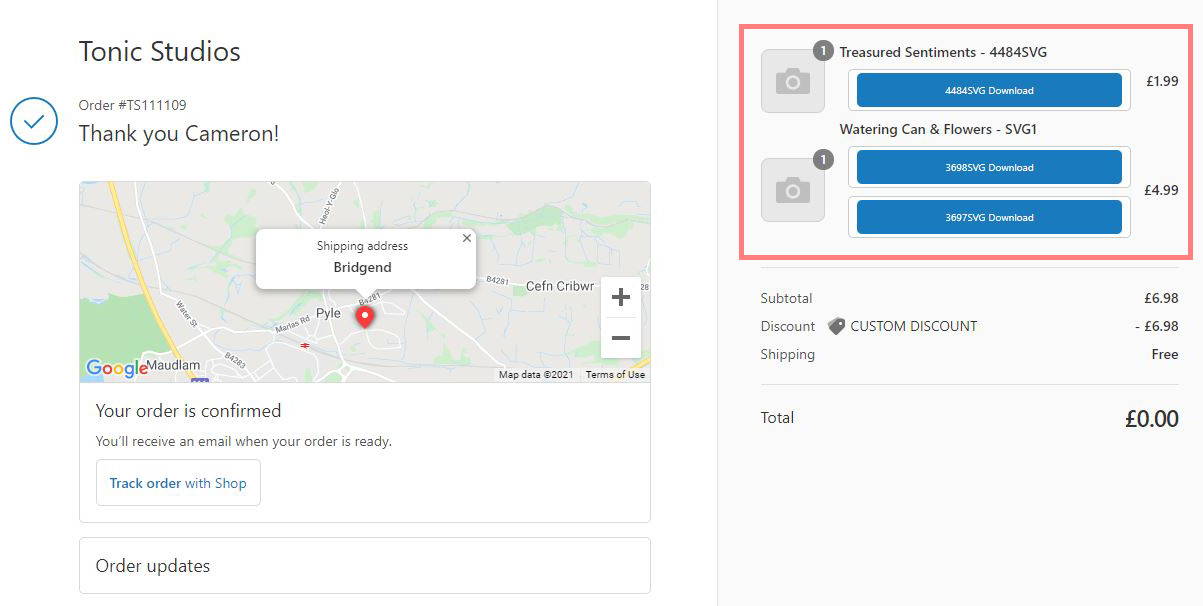Click the Treasured Sentiments - 4484SVG product name
This screenshot has height=606, width=1203.
click(943, 52)
